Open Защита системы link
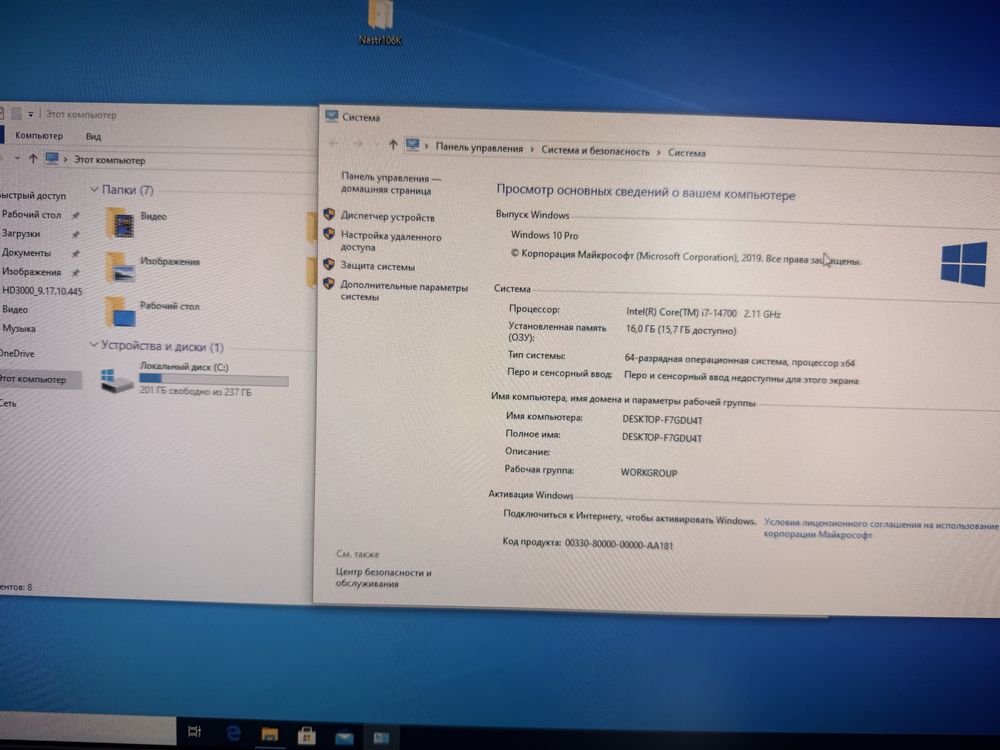 pos(377,266)
